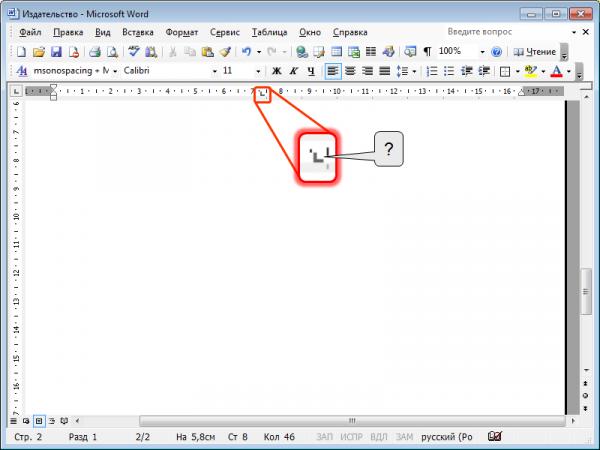The image size is (600, 450).
Task: Open borders dropdown arrow
Action: 517,72
